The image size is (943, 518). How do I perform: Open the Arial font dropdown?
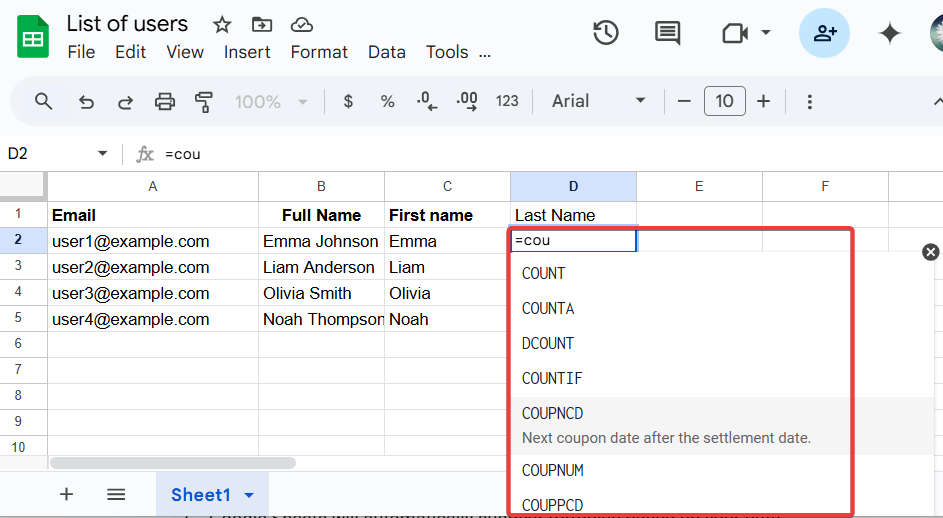(598, 101)
